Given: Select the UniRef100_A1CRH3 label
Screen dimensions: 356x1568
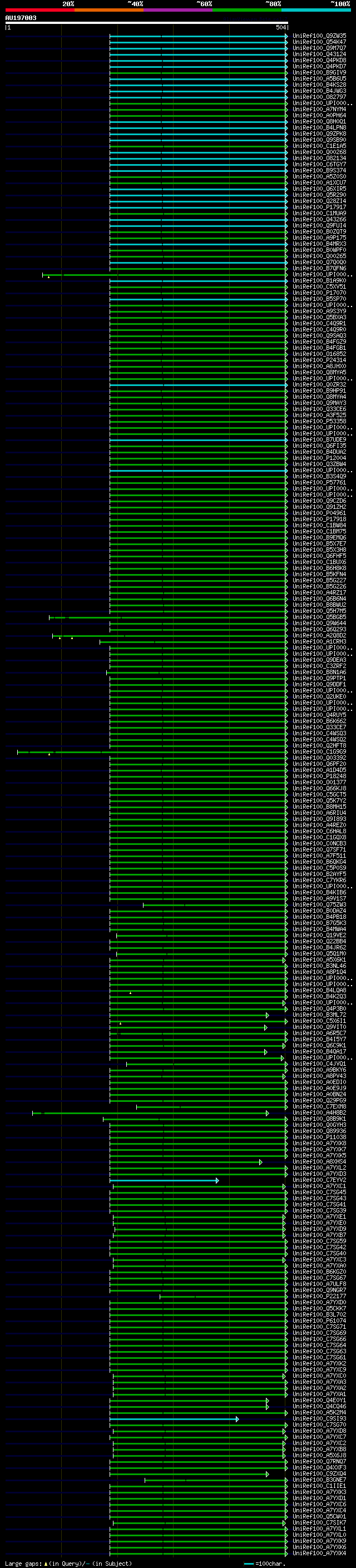Looking at the screenshot, I should point(319,641).
